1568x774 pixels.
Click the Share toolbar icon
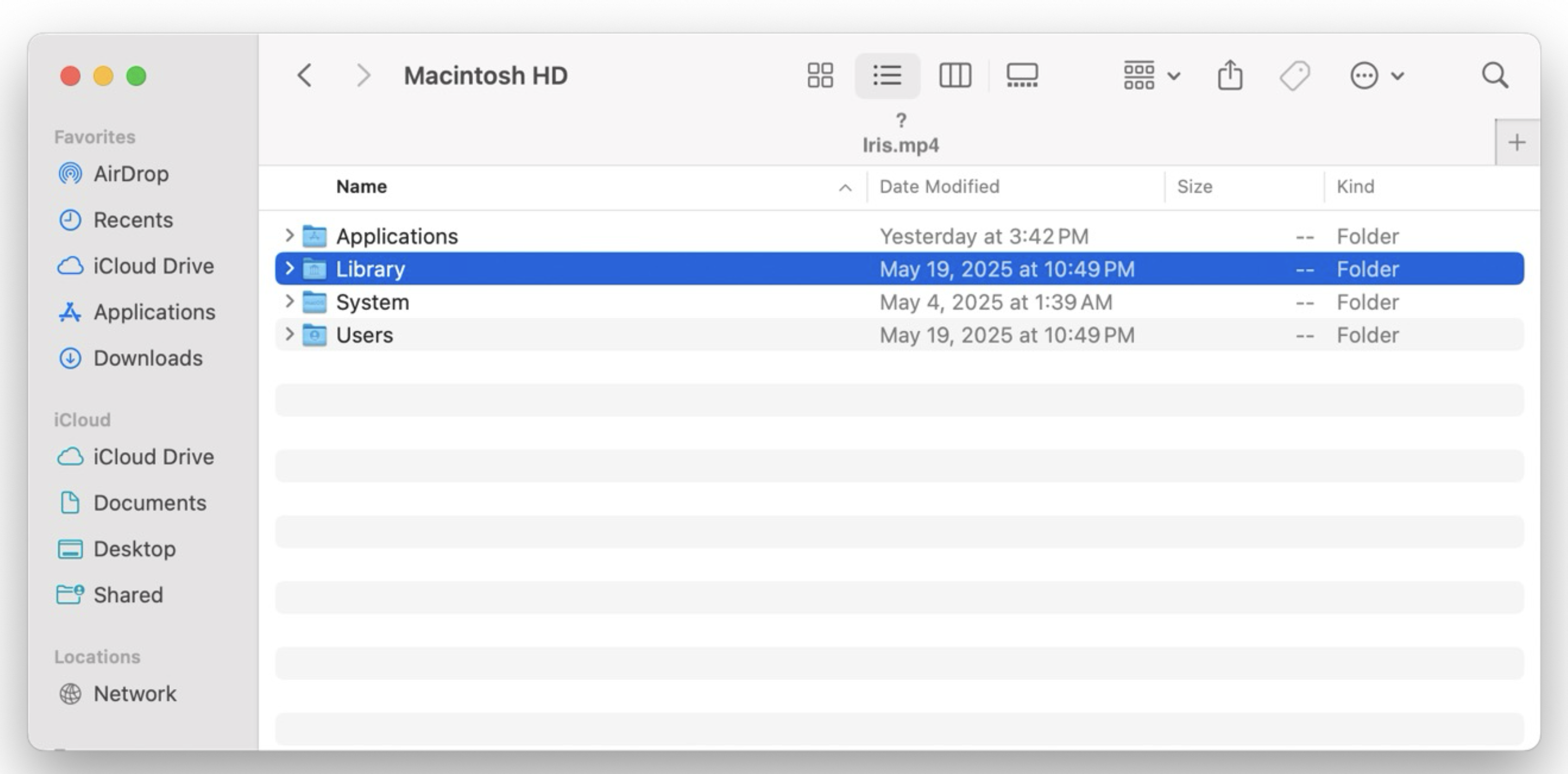1230,76
